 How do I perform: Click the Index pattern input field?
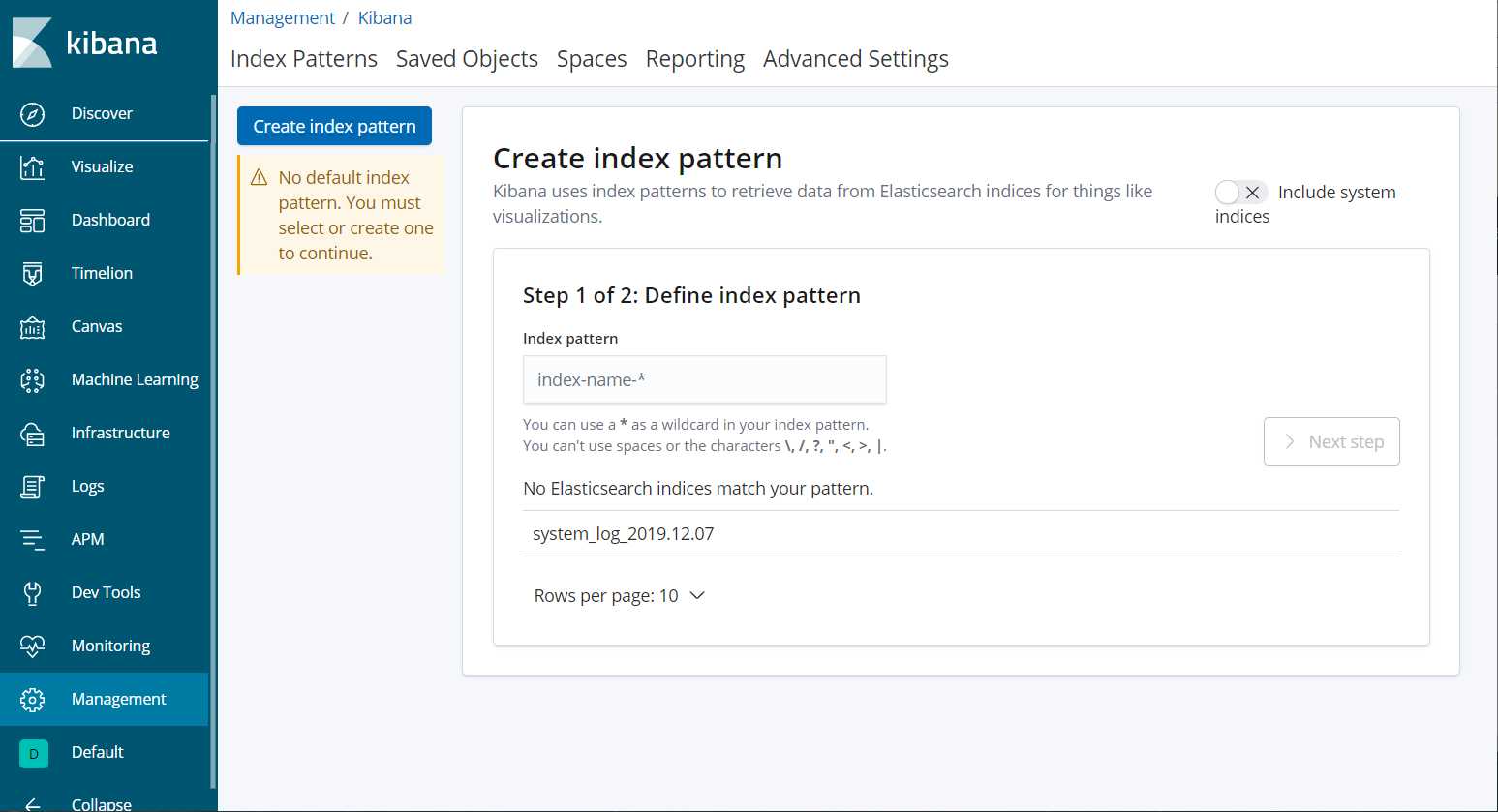[704, 379]
